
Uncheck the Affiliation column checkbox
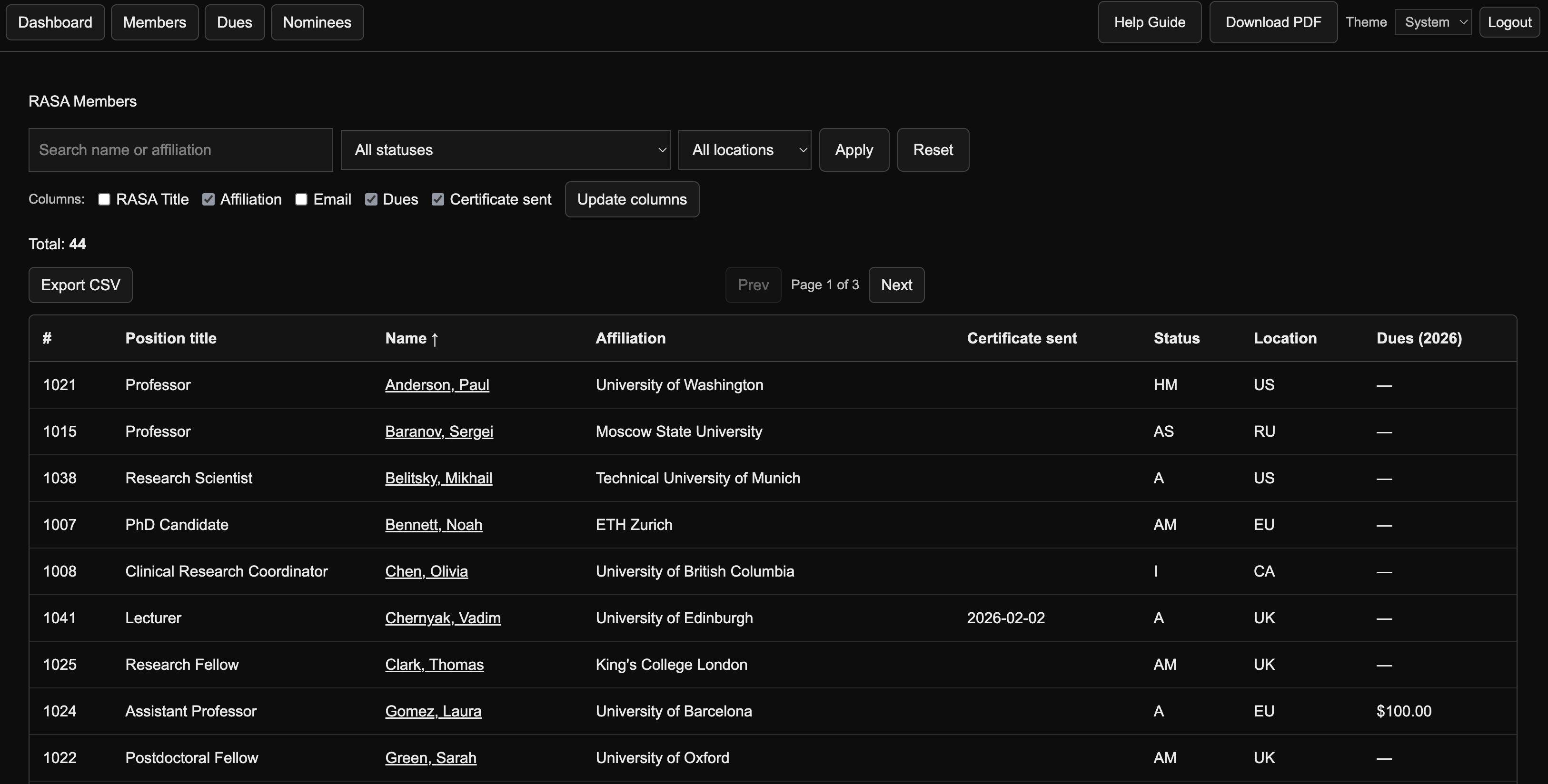click(x=208, y=199)
